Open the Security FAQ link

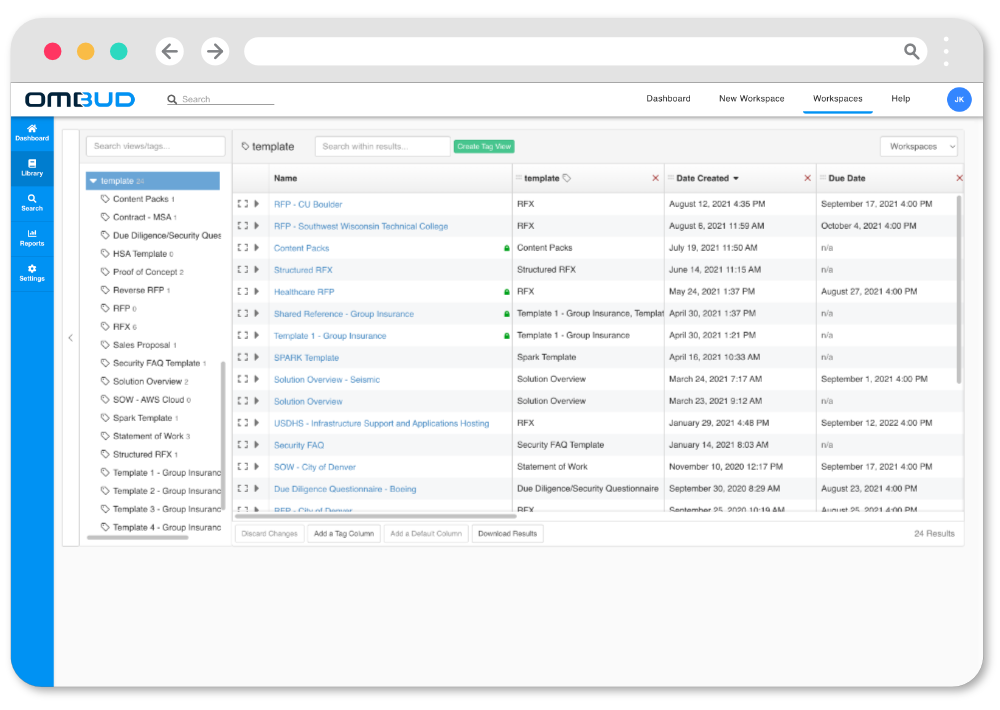[299, 445]
